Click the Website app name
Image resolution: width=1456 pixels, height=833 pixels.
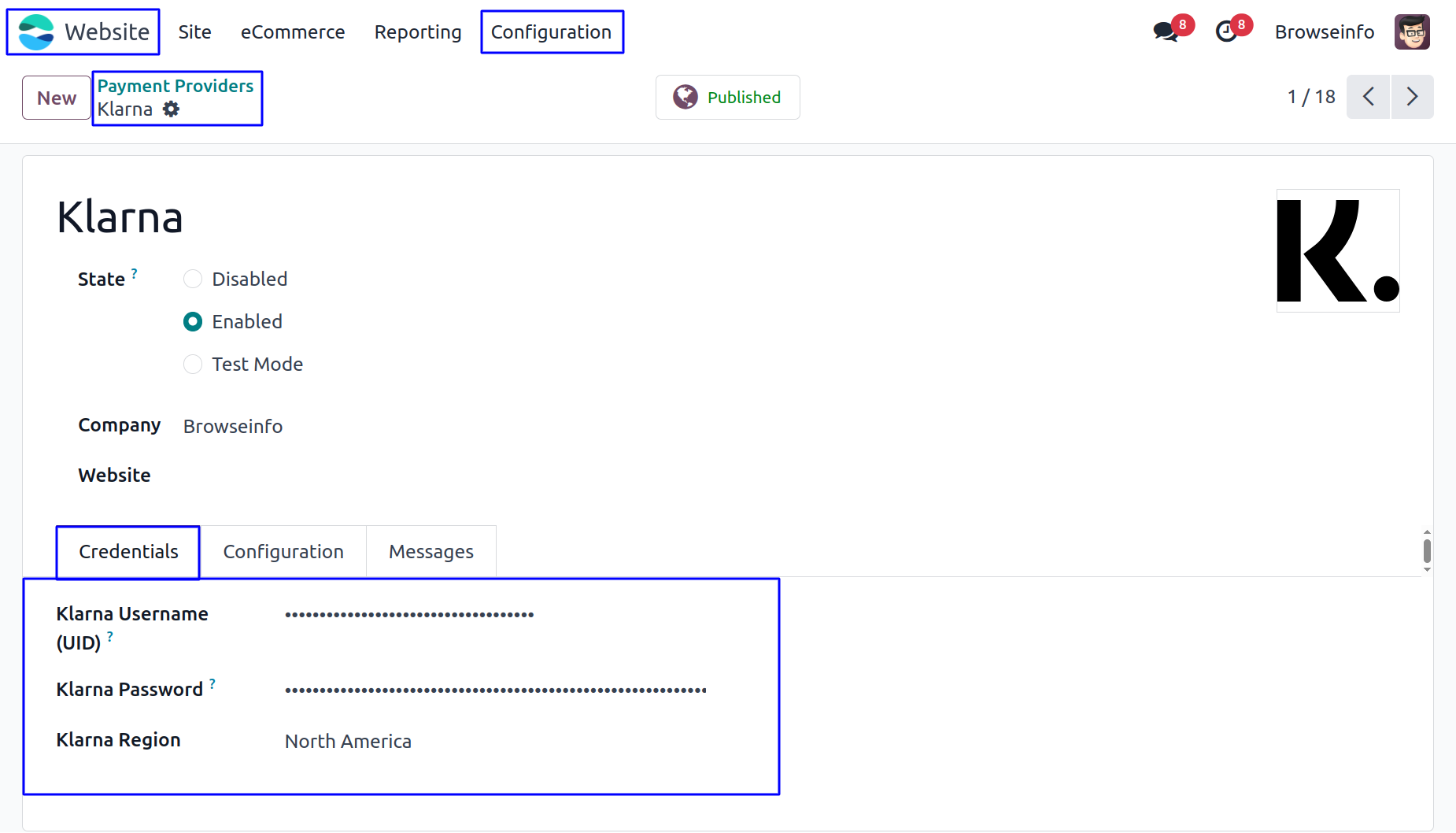[107, 32]
